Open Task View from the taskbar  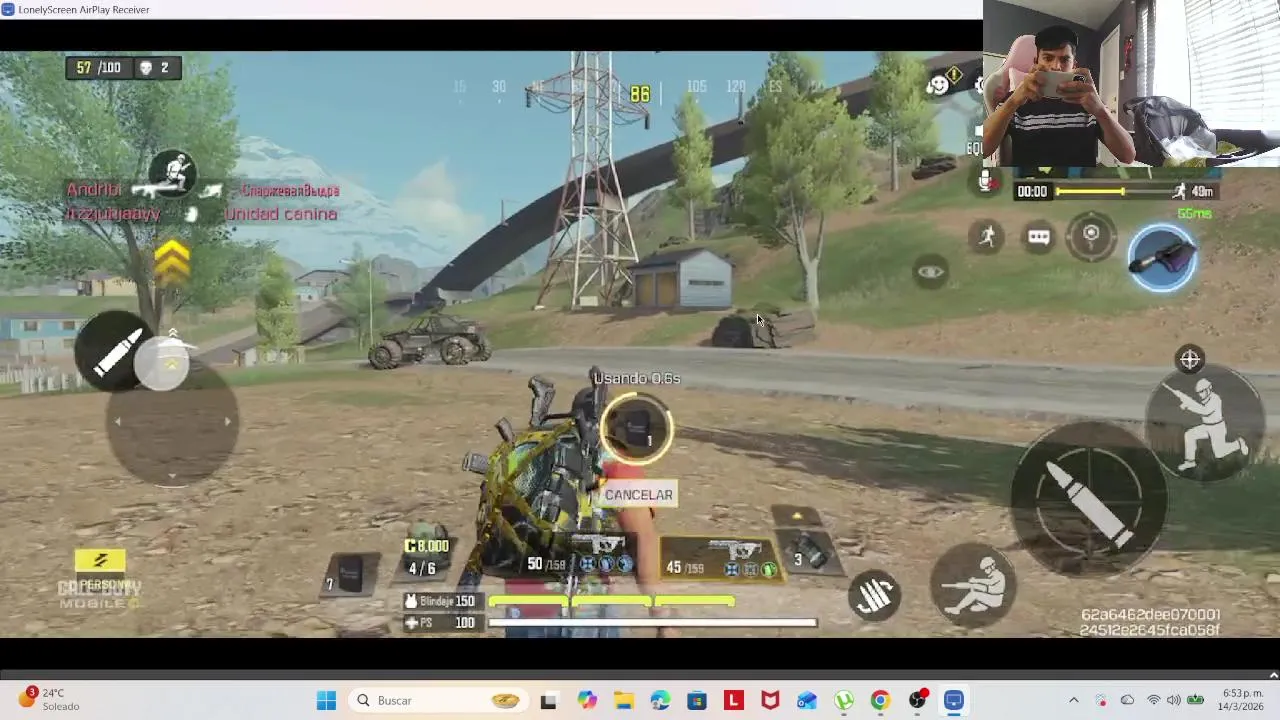coord(548,700)
